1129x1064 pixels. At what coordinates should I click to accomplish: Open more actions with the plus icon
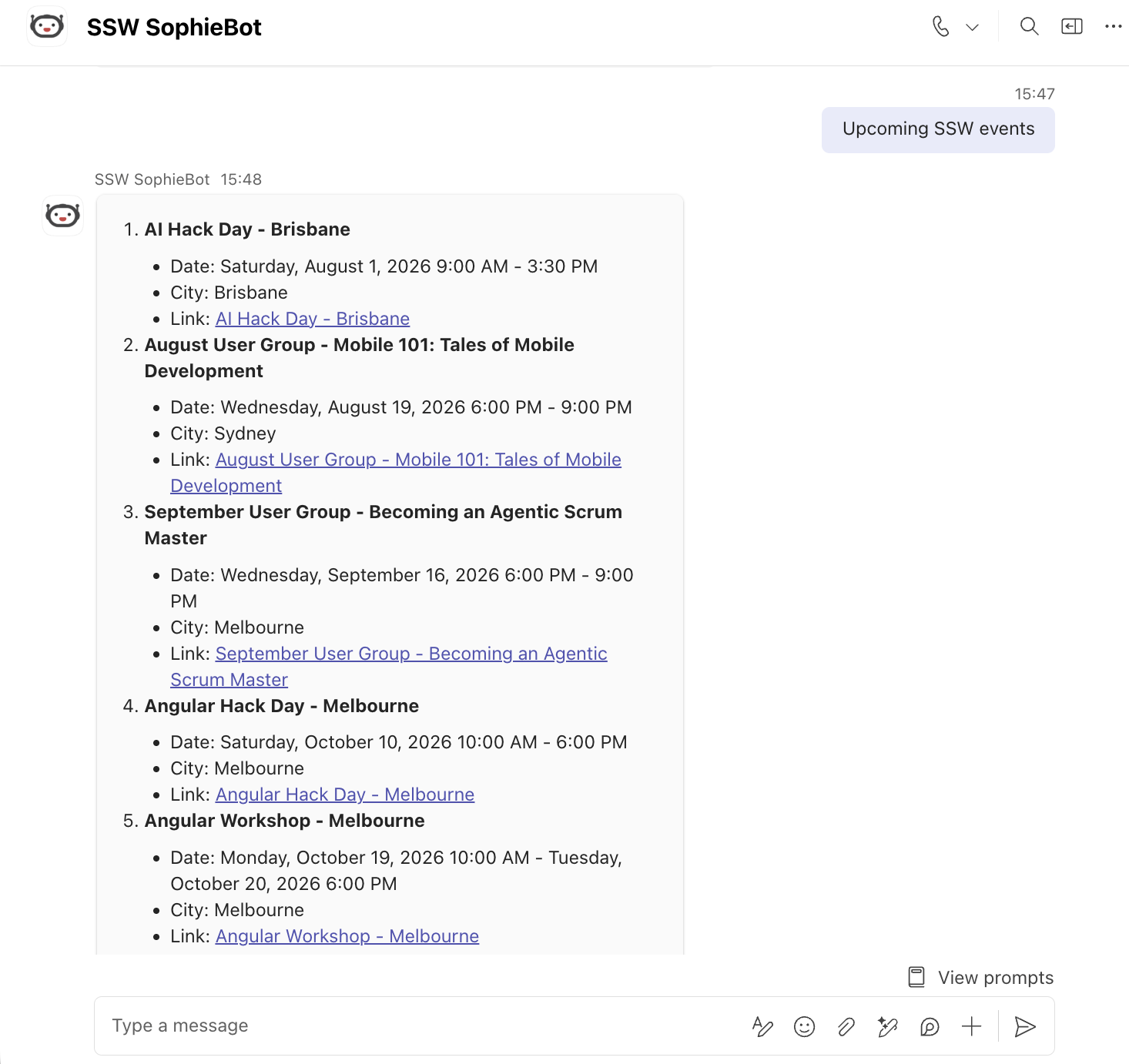(x=972, y=1026)
